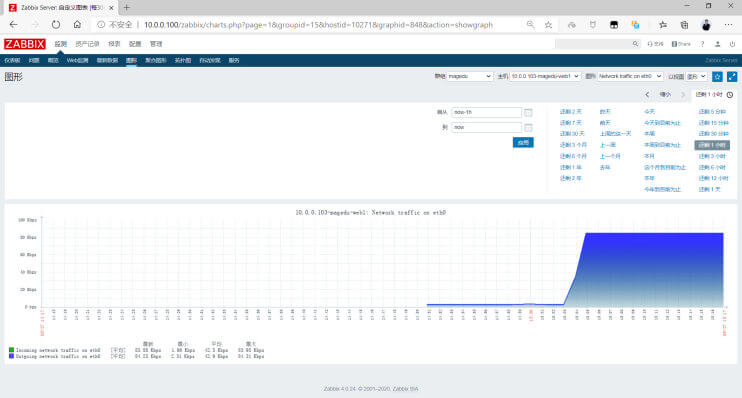Expand the host dropdown showing 10.0.0.103
This screenshot has width=742, height=398.
(x=545, y=76)
